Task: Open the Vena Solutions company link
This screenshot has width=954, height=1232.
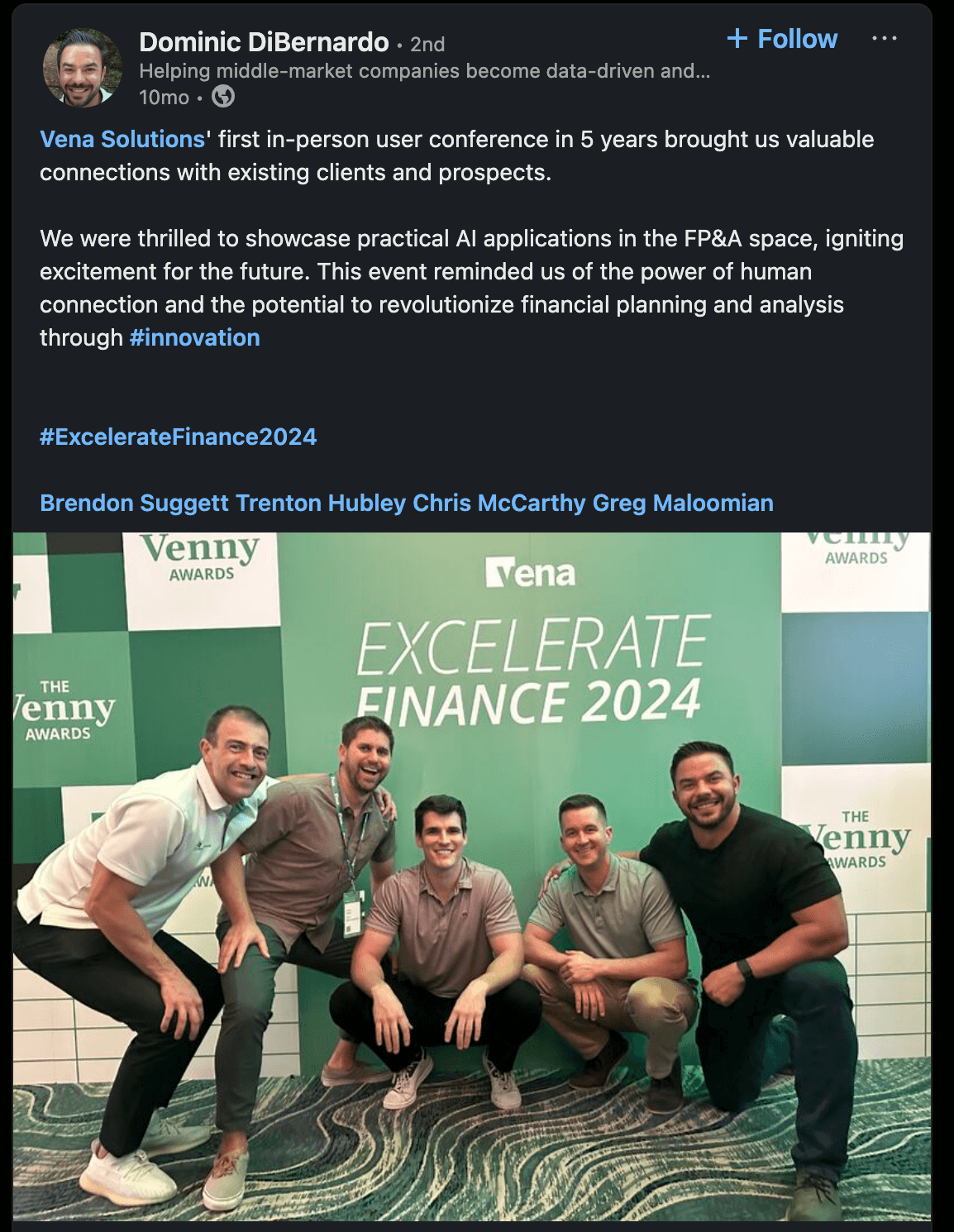Action: (122, 139)
